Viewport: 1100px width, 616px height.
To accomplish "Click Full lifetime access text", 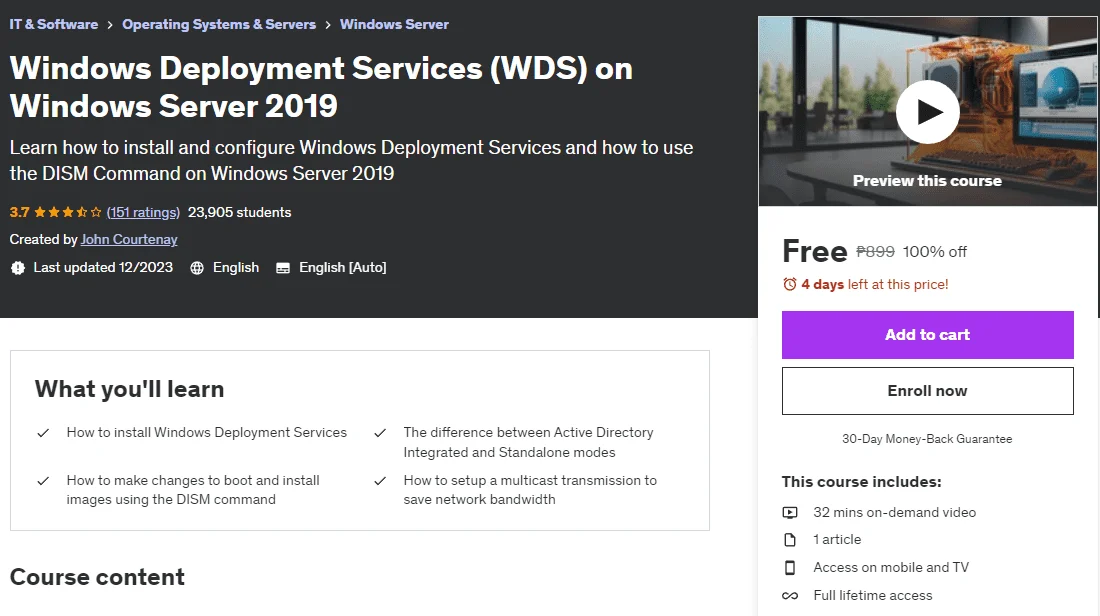I will point(873,595).
